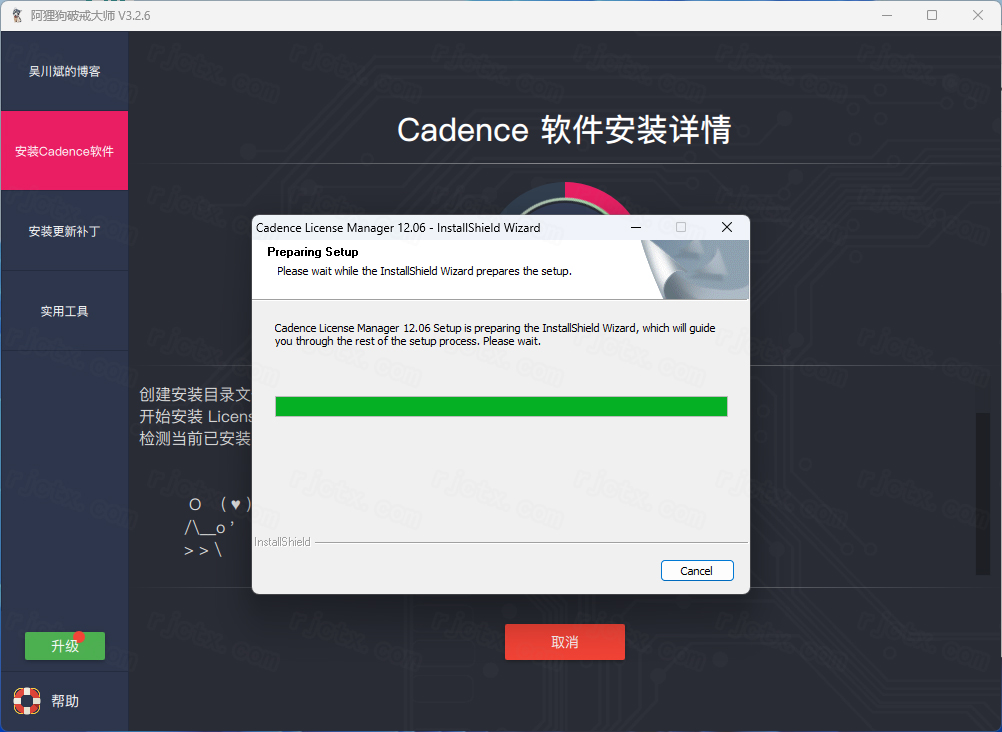Switch to the 安装更新补丁 sidebar tab
Screen dimensions: 1002x732
point(65,231)
